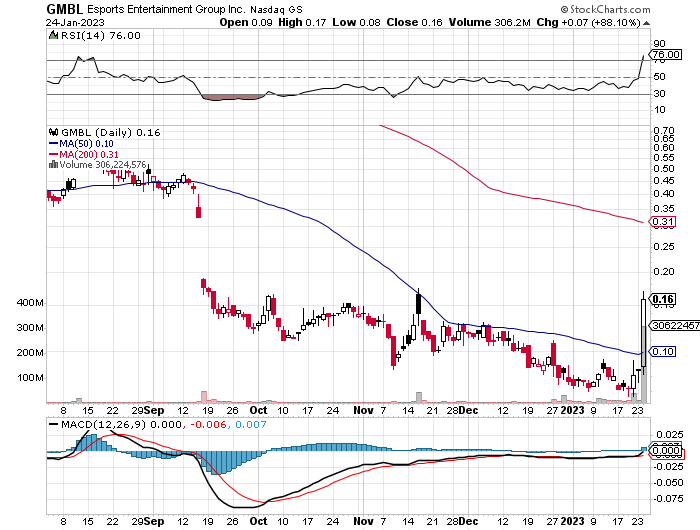This screenshot has height=530, width=700.
Task: Click the volume bars icon in the legend
Action: [x=53, y=164]
